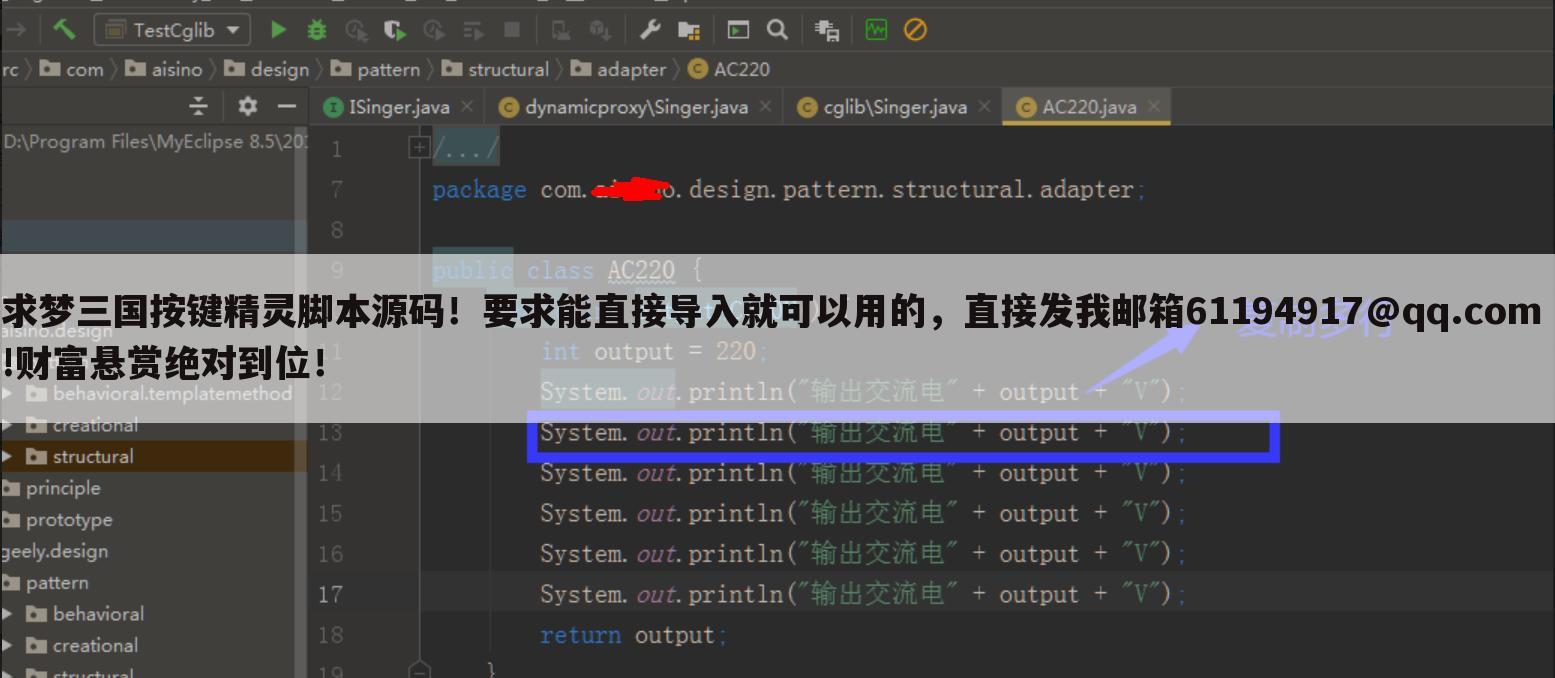Image resolution: width=1555 pixels, height=678 pixels.
Task: Expand the 'creational' arrow below behavioral
Action: [8, 645]
